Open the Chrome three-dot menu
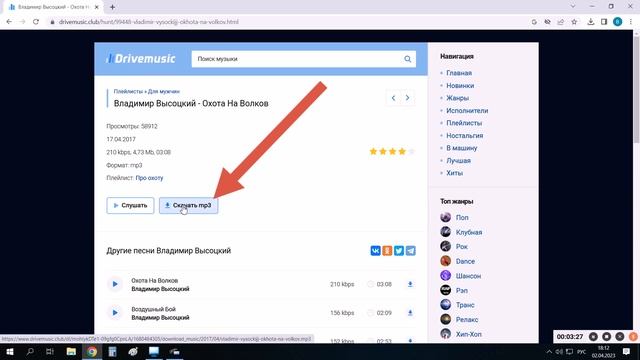 point(631,22)
